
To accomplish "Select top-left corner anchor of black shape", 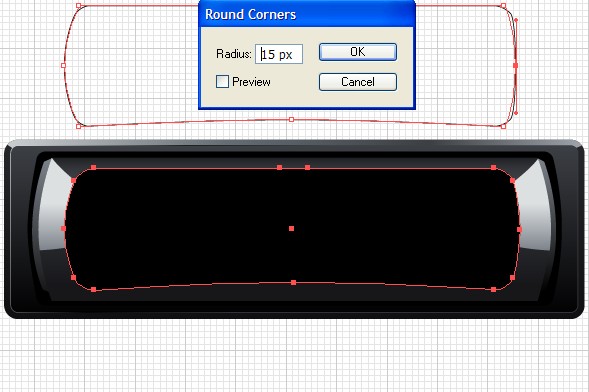I will (x=94, y=167).
